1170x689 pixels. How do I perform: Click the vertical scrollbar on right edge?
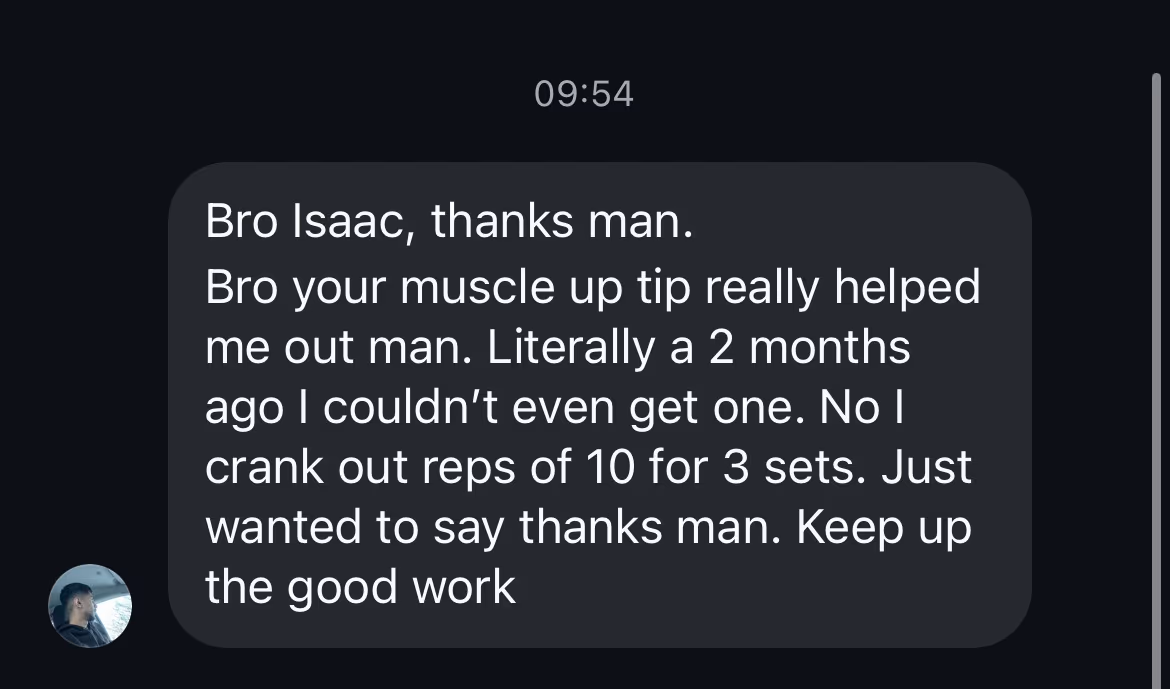(x=1157, y=360)
